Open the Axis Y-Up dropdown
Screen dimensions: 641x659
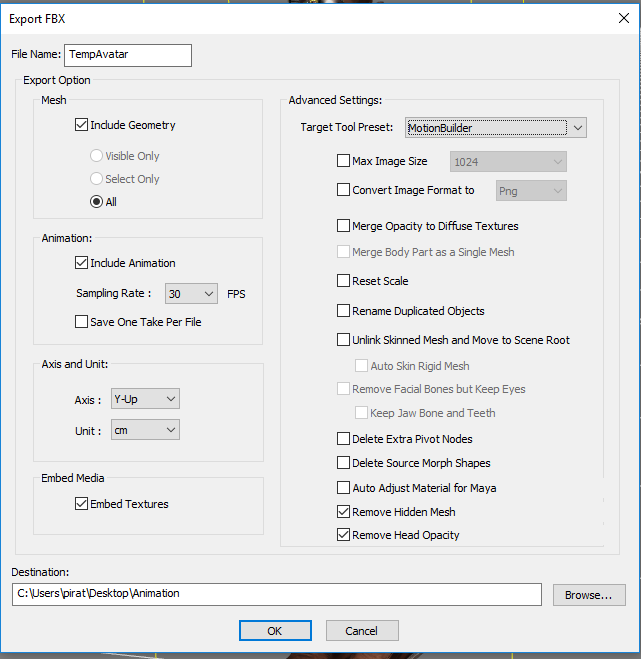click(145, 399)
